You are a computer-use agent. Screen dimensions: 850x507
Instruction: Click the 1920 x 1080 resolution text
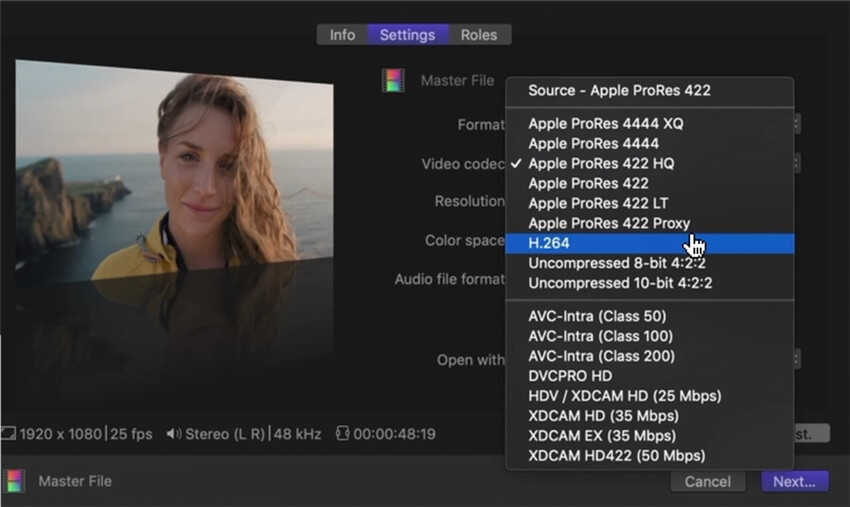point(61,434)
